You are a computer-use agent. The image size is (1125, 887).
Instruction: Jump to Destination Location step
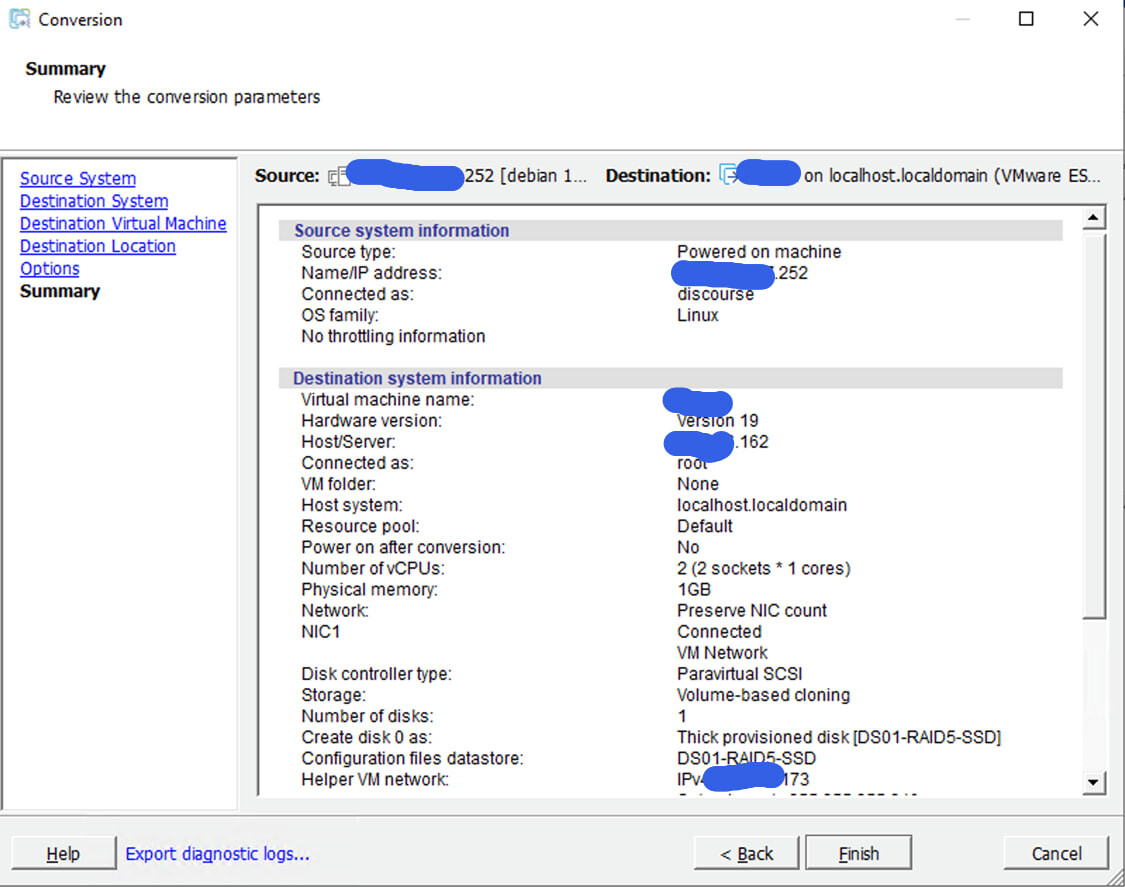[98, 246]
